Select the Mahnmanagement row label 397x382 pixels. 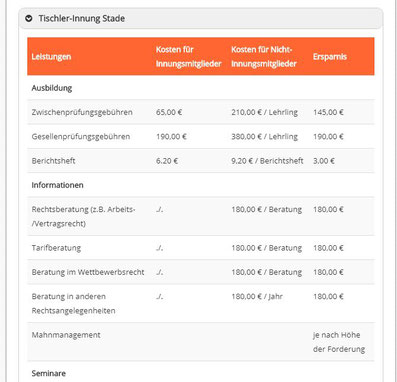point(66,335)
